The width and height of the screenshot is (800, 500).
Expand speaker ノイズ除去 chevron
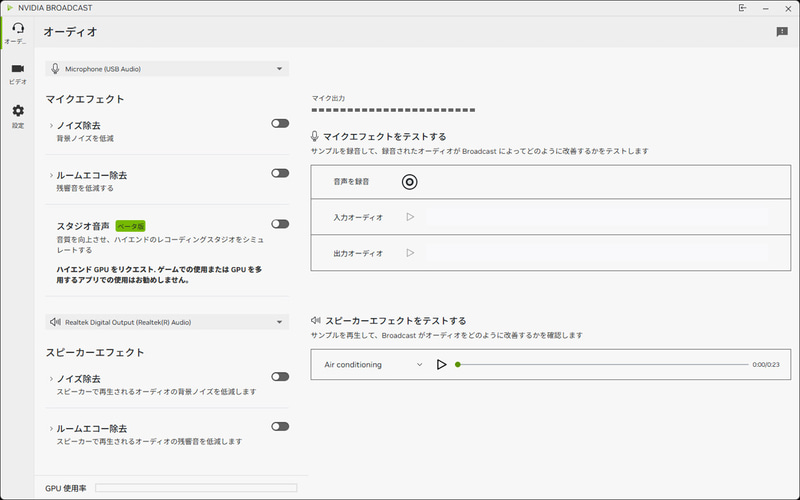coord(51,379)
